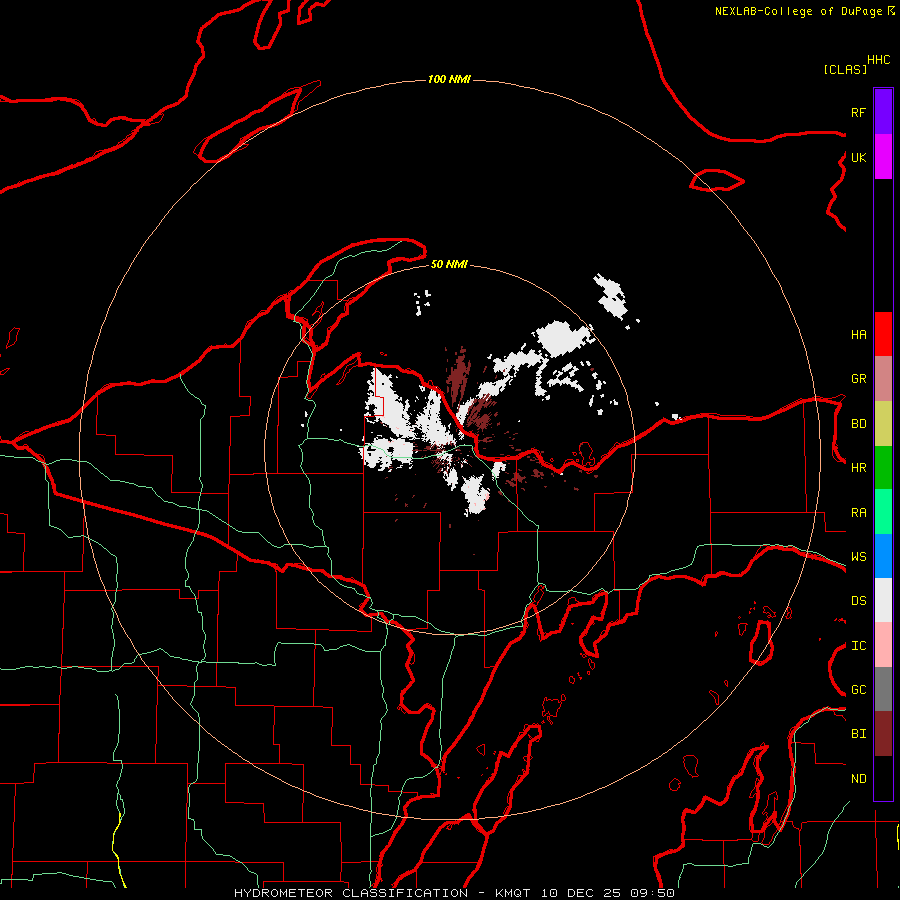This screenshot has height=900, width=900.
Task: Click the HA red legend swatch
Action: pos(883,334)
